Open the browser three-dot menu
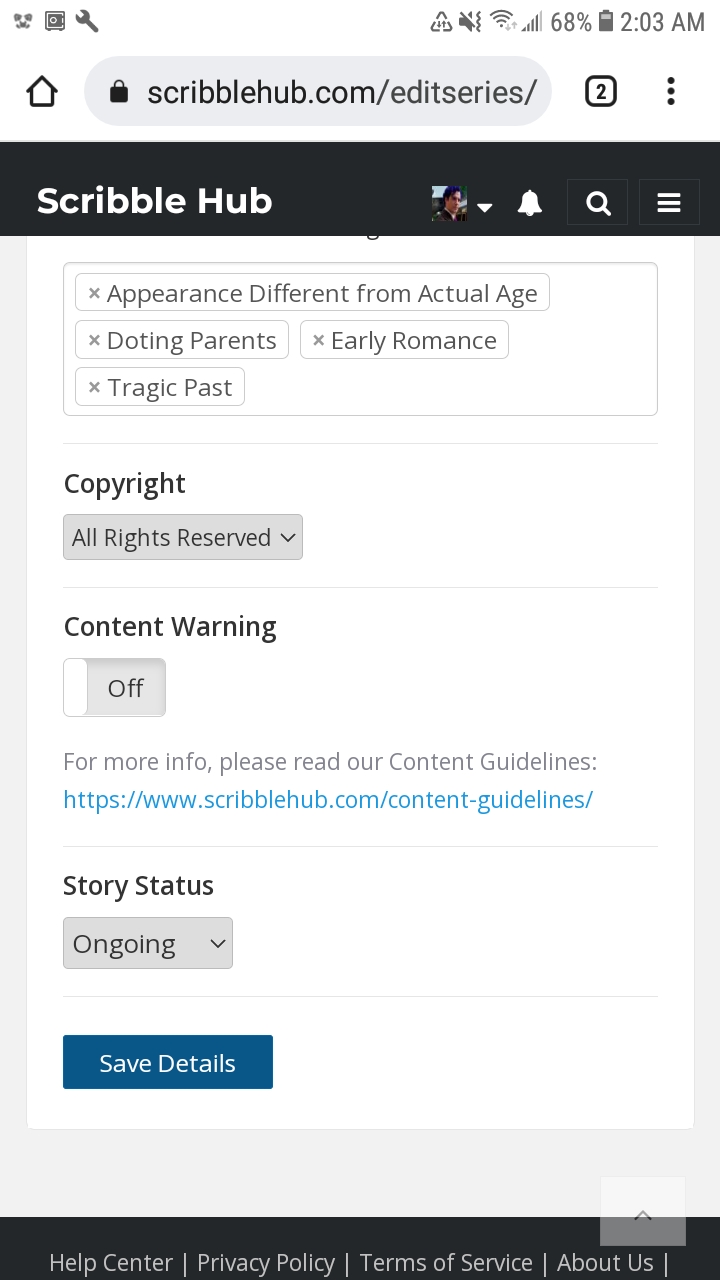This screenshot has height=1280, width=720. [x=670, y=92]
